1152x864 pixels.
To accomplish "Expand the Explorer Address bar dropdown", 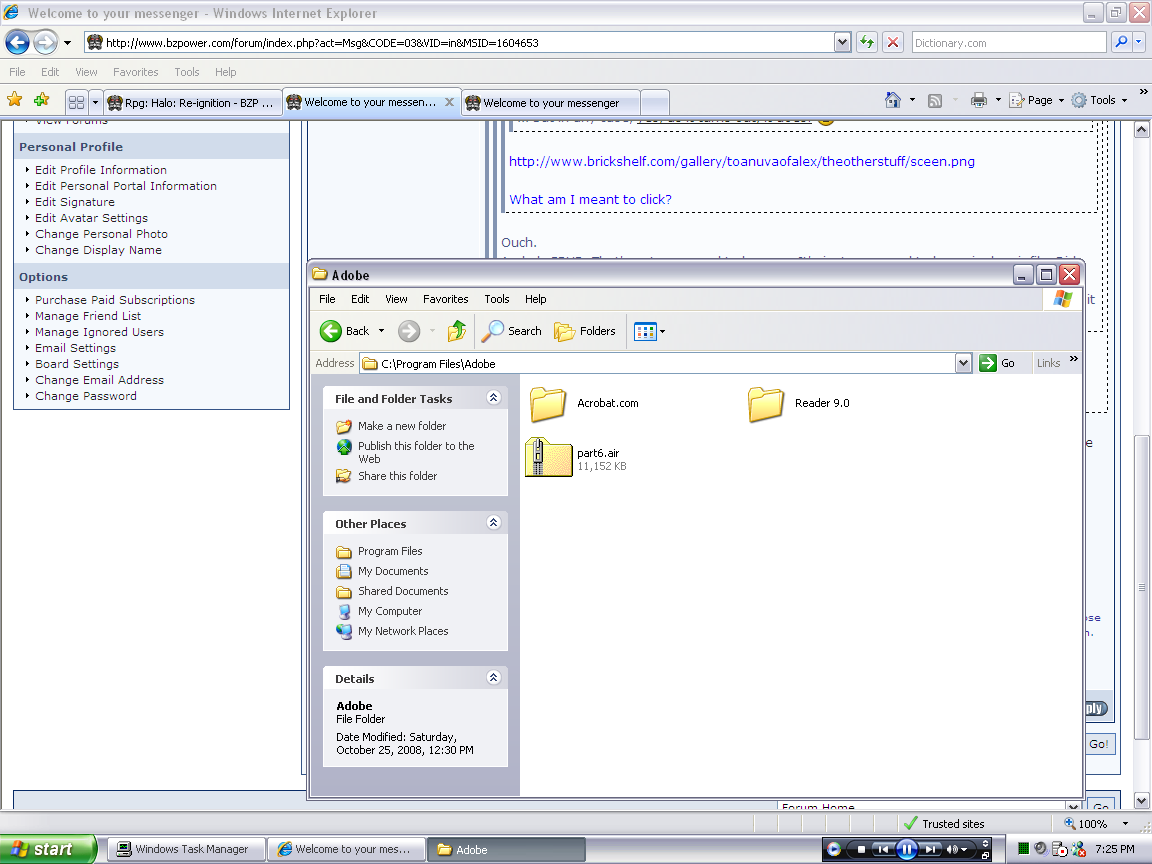I will tap(963, 363).
